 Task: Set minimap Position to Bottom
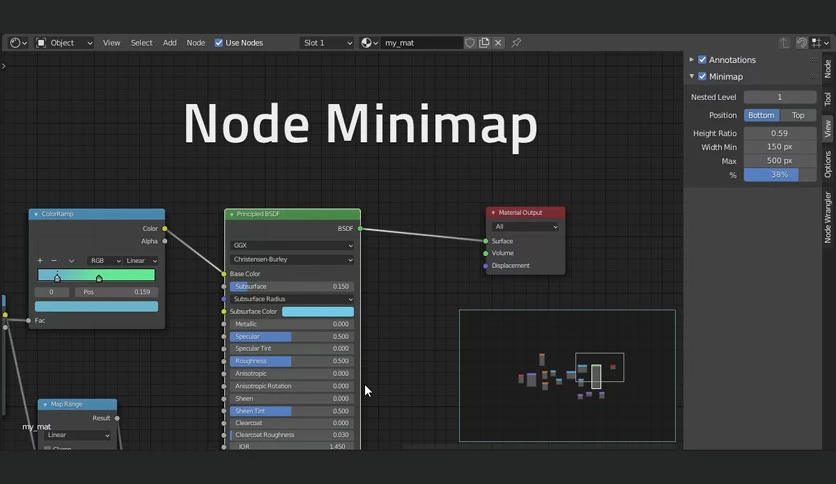click(x=761, y=115)
